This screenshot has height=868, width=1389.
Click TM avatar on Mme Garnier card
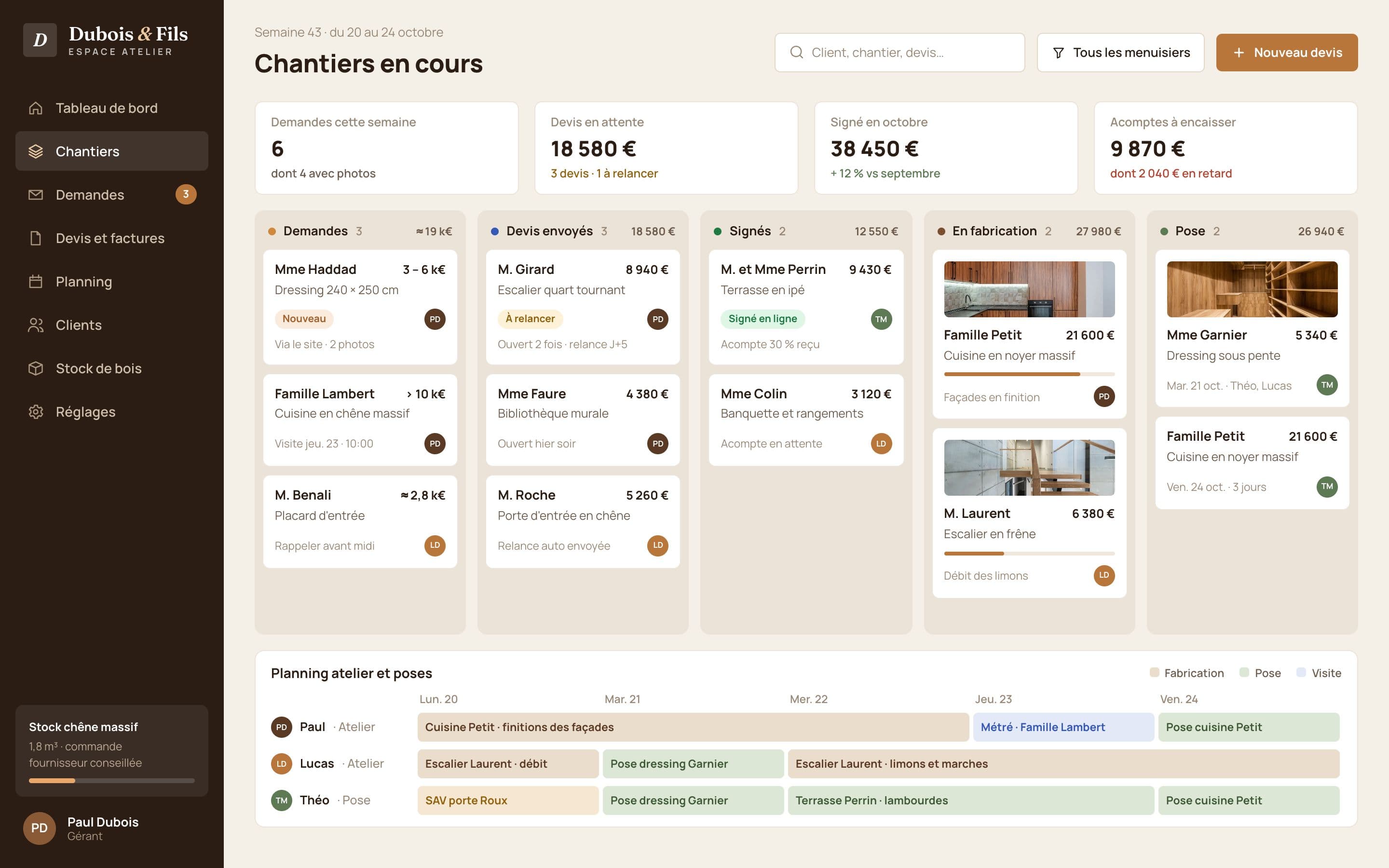tap(1326, 385)
